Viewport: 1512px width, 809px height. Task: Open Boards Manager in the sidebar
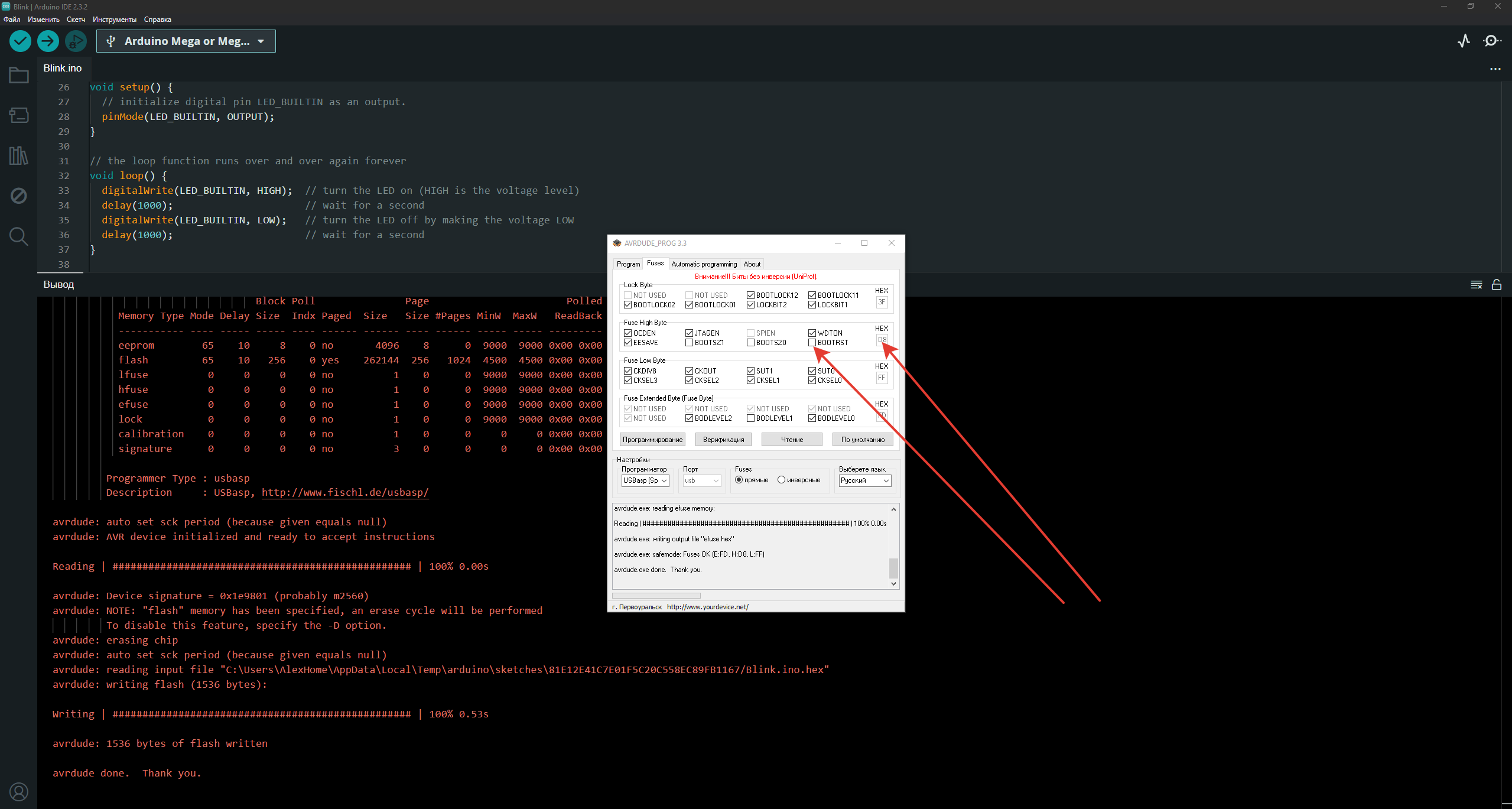pyautogui.click(x=19, y=115)
